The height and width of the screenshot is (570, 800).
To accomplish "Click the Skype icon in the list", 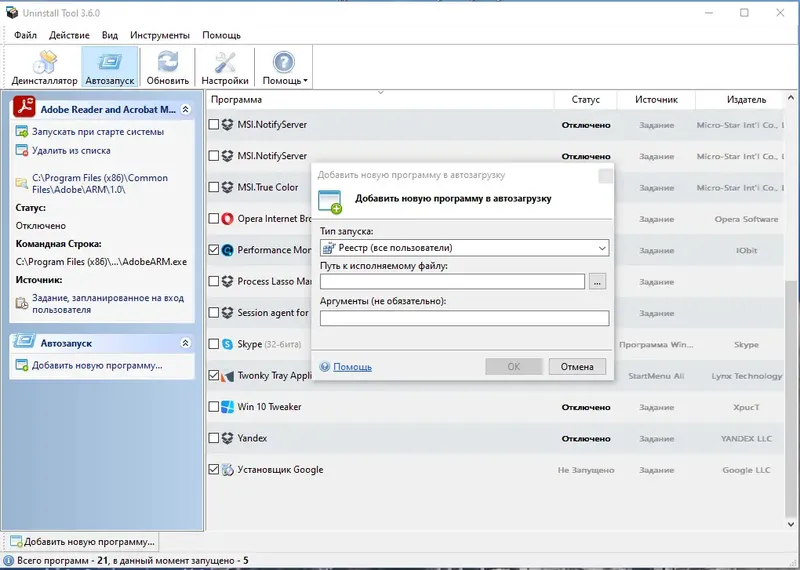I will click(228, 344).
